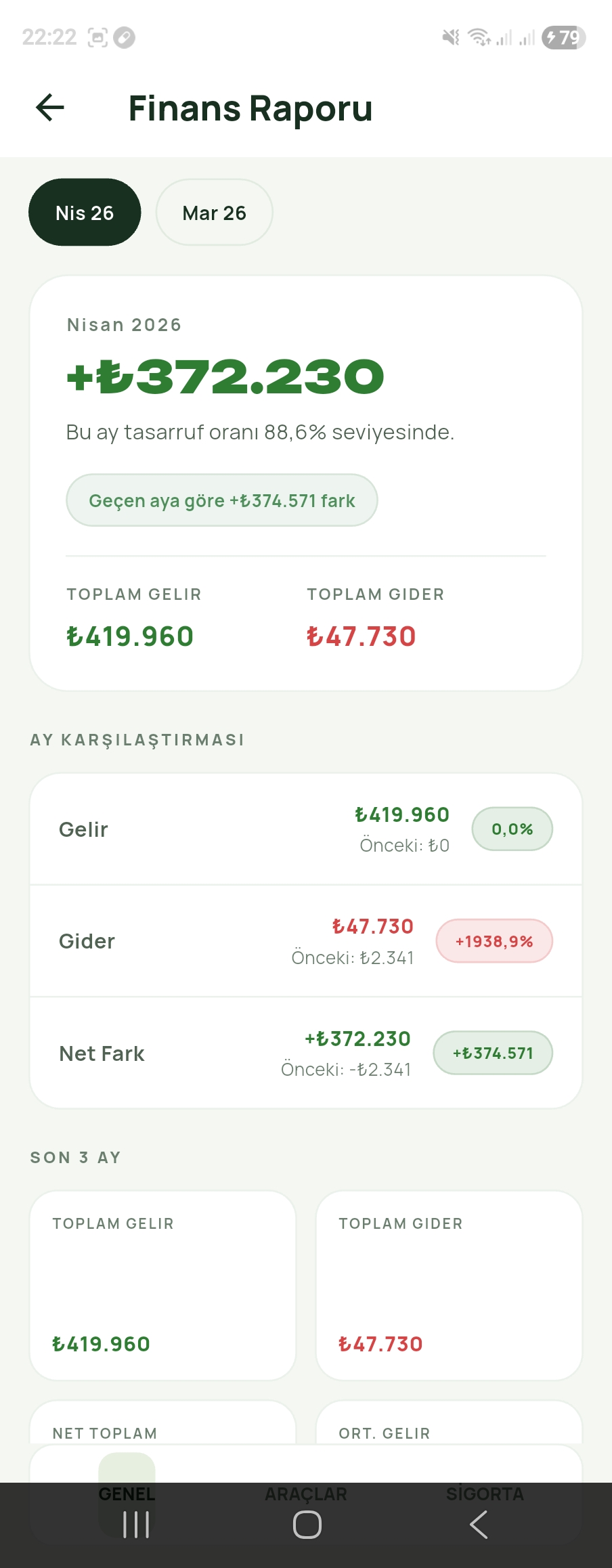Tap the 'Geçen aya göre' difference pill

tap(221, 500)
